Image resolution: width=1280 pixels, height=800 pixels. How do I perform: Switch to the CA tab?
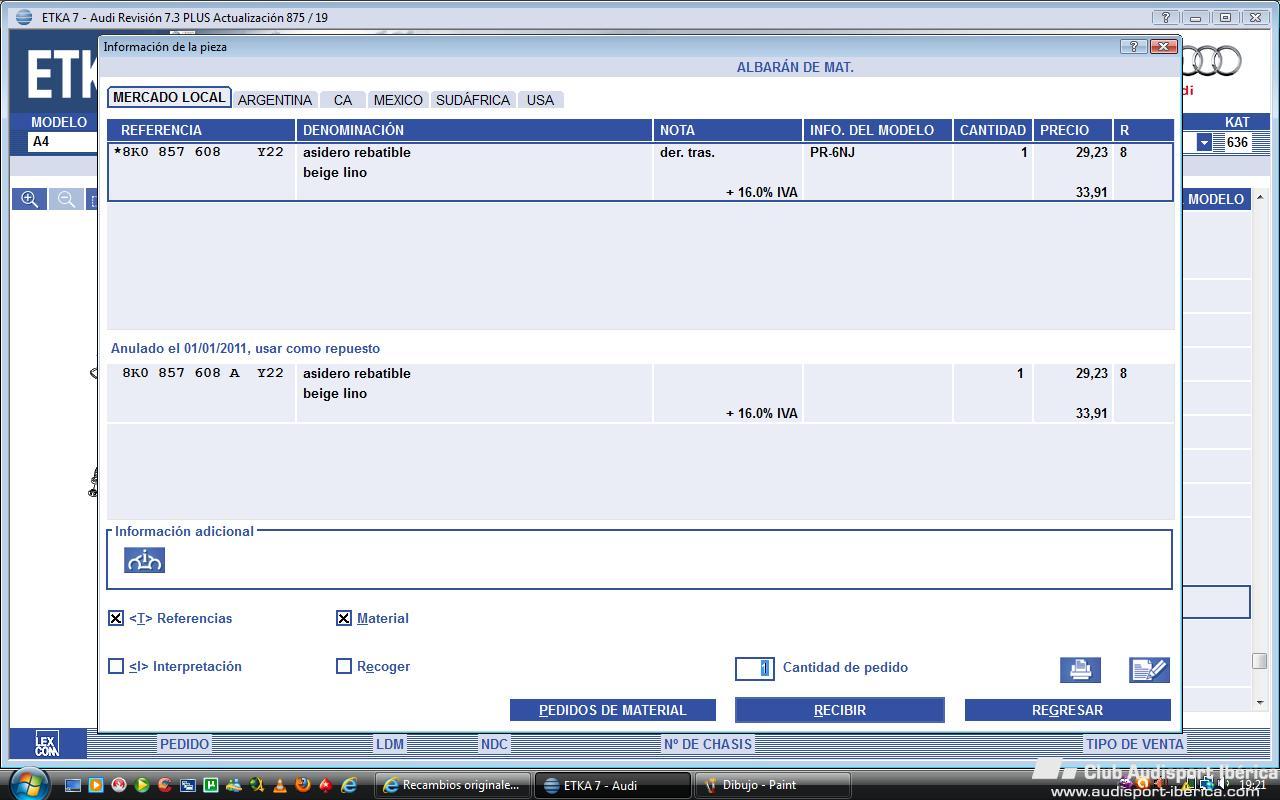pyautogui.click(x=343, y=100)
